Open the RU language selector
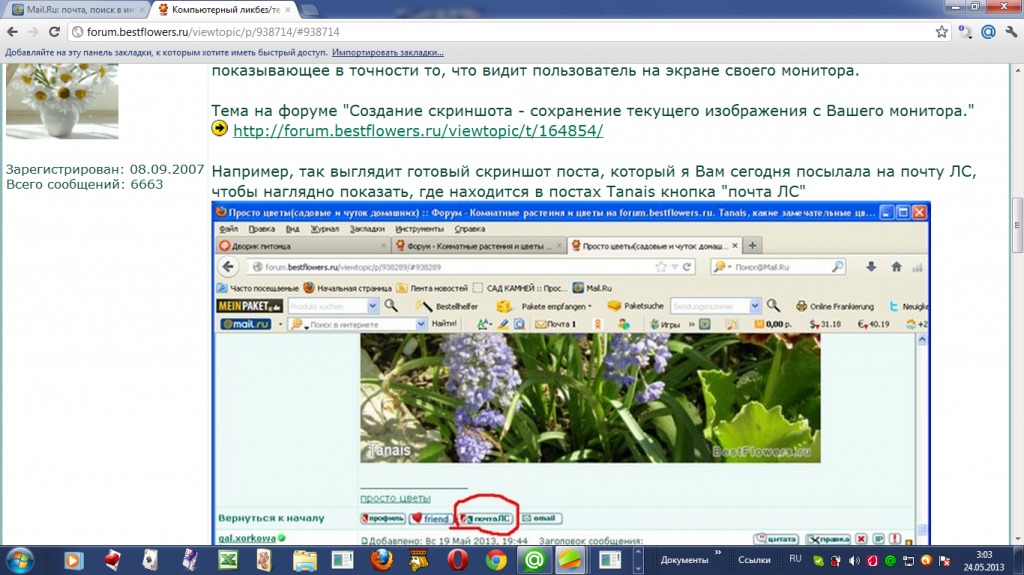 click(796, 559)
